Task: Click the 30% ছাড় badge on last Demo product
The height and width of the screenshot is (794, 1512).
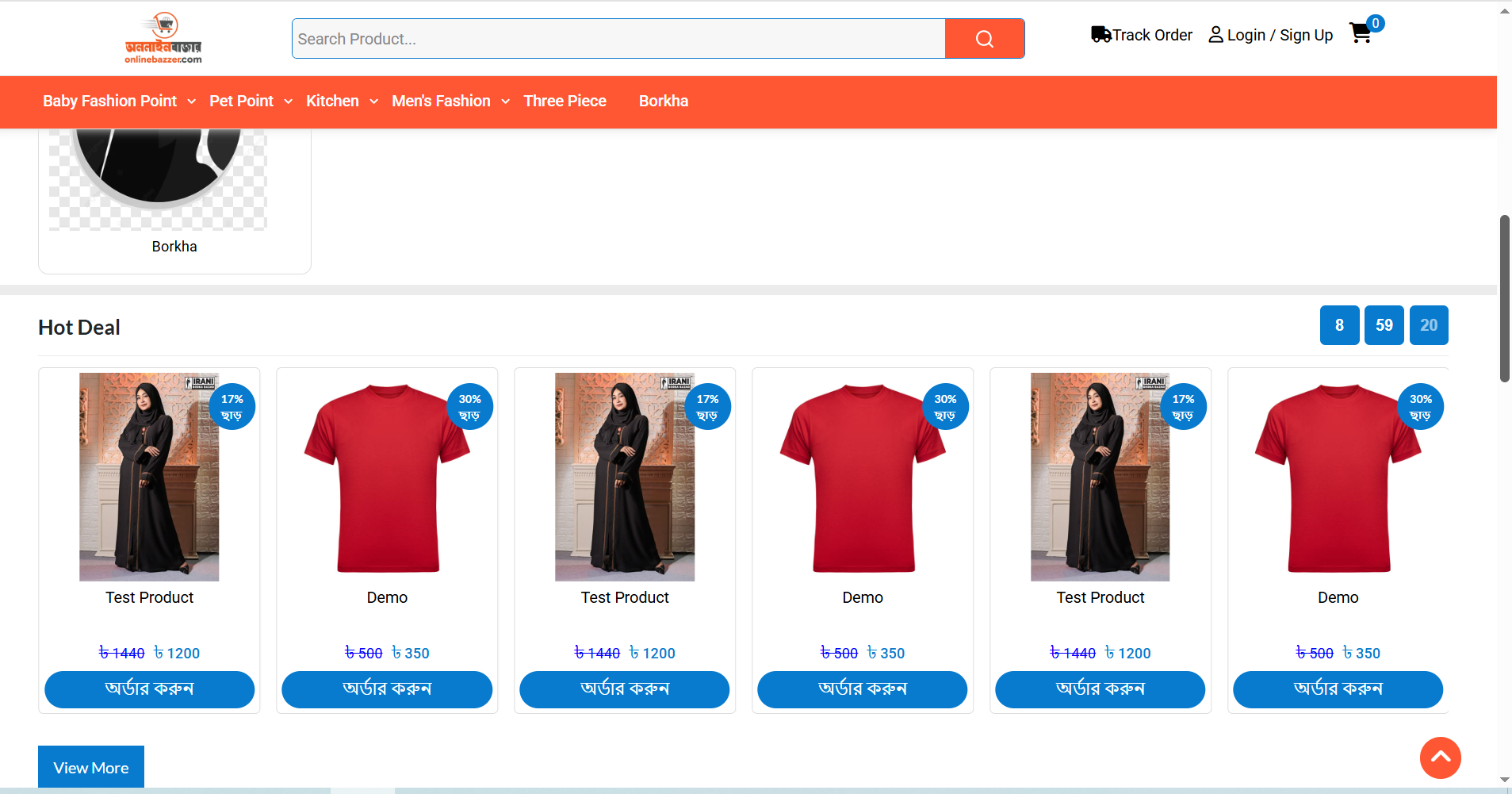Action: pos(1421,405)
